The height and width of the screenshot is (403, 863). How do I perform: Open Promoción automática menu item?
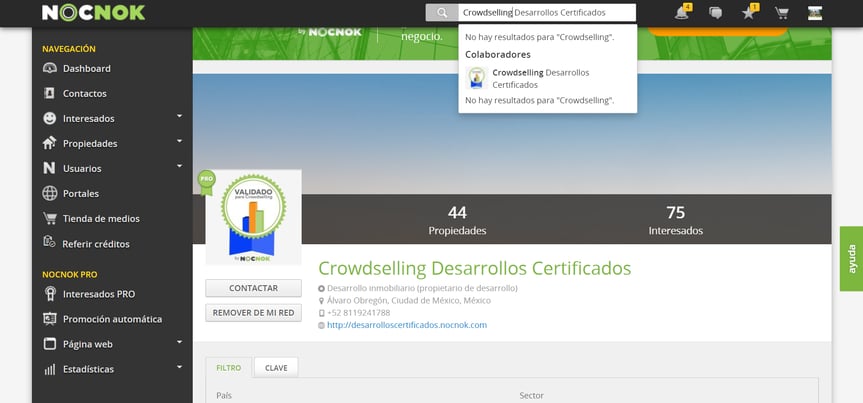tap(112, 319)
